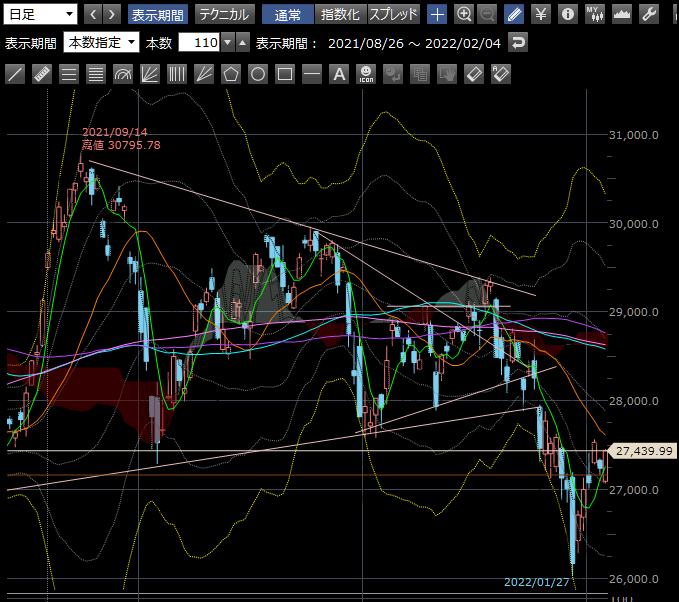Select the text annotation 'A' tool
Image resolution: width=679 pixels, height=602 pixels.
339,74
